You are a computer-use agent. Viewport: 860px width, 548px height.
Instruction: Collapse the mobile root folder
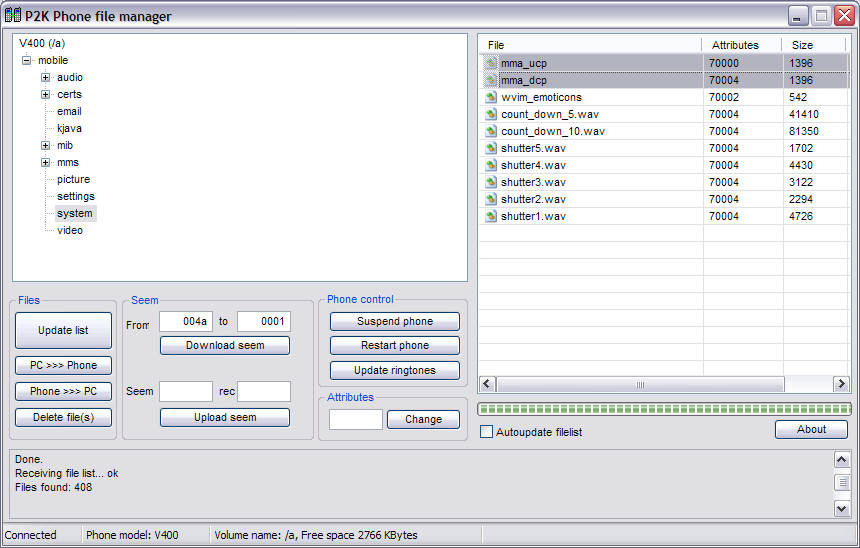pos(27,60)
